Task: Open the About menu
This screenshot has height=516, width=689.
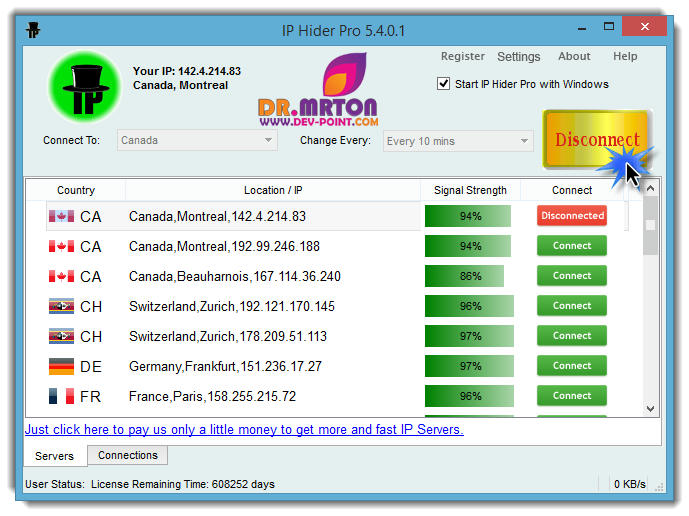Action: pyautogui.click(x=574, y=56)
